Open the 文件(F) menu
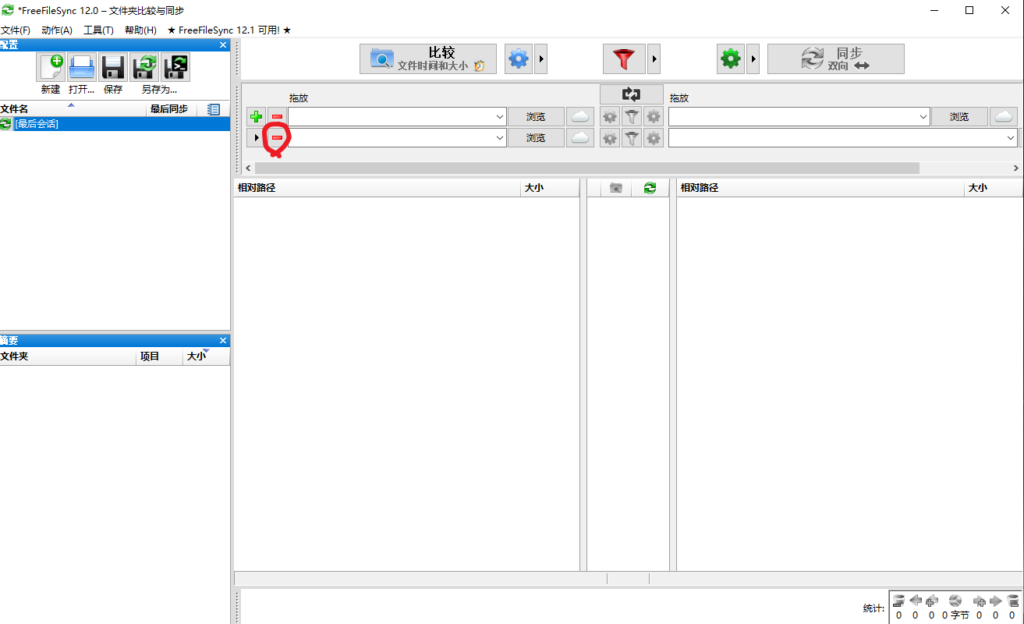 click(x=16, y=30)
